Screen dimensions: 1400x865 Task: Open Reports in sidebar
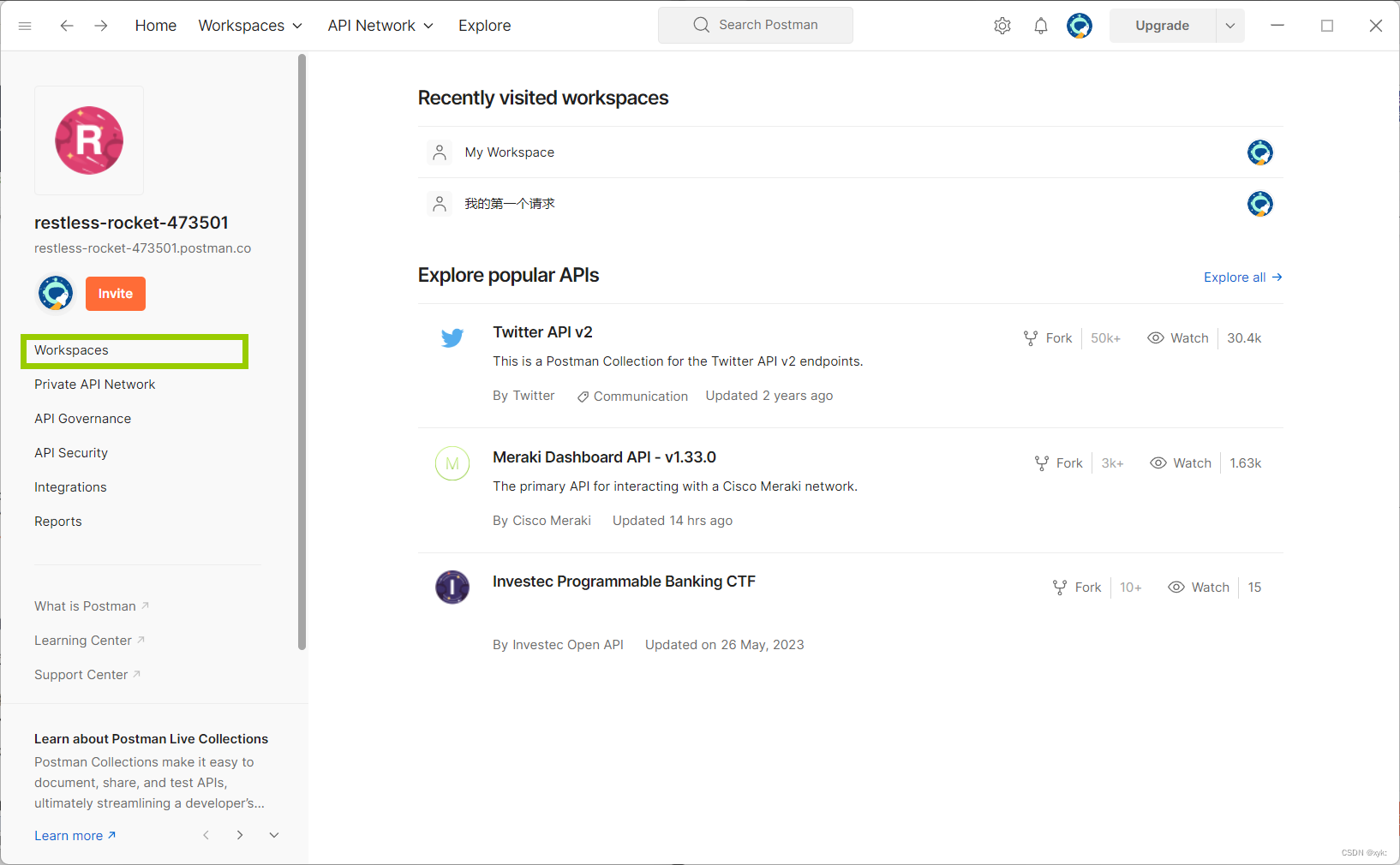(x=58, y=522)
